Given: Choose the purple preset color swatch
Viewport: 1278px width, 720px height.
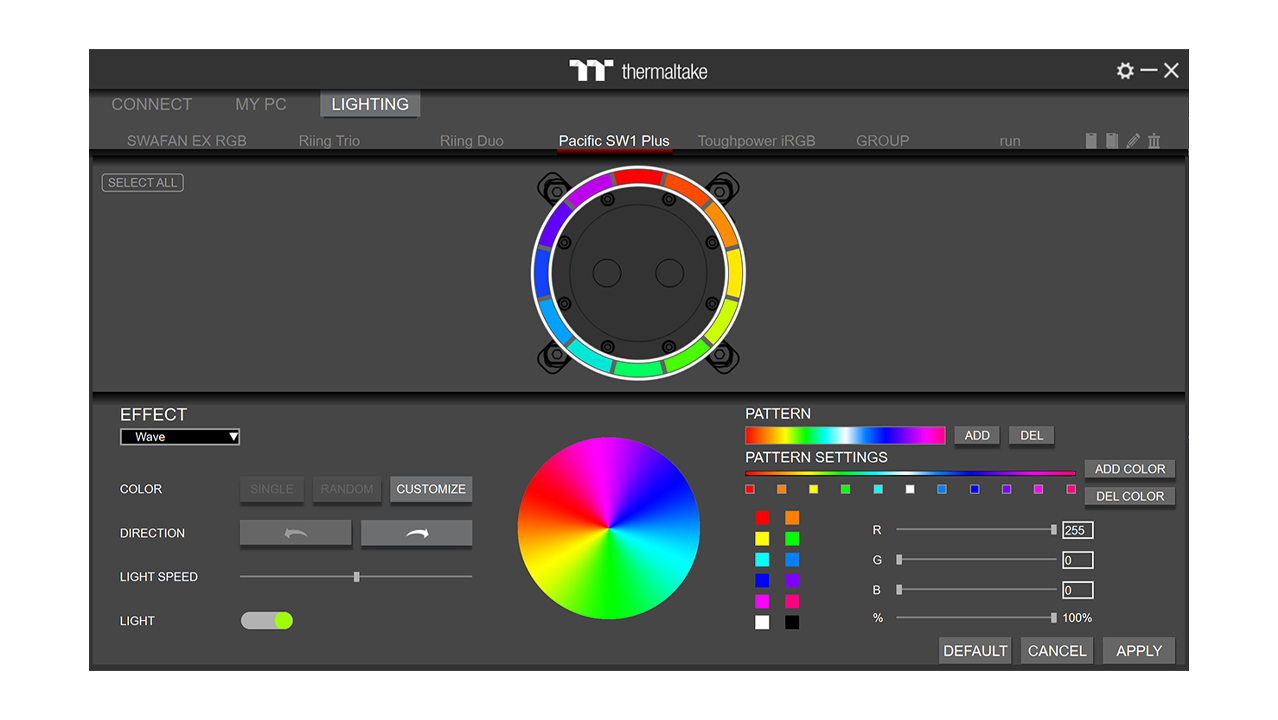Looking at the screenshot, I should point(792,580).
